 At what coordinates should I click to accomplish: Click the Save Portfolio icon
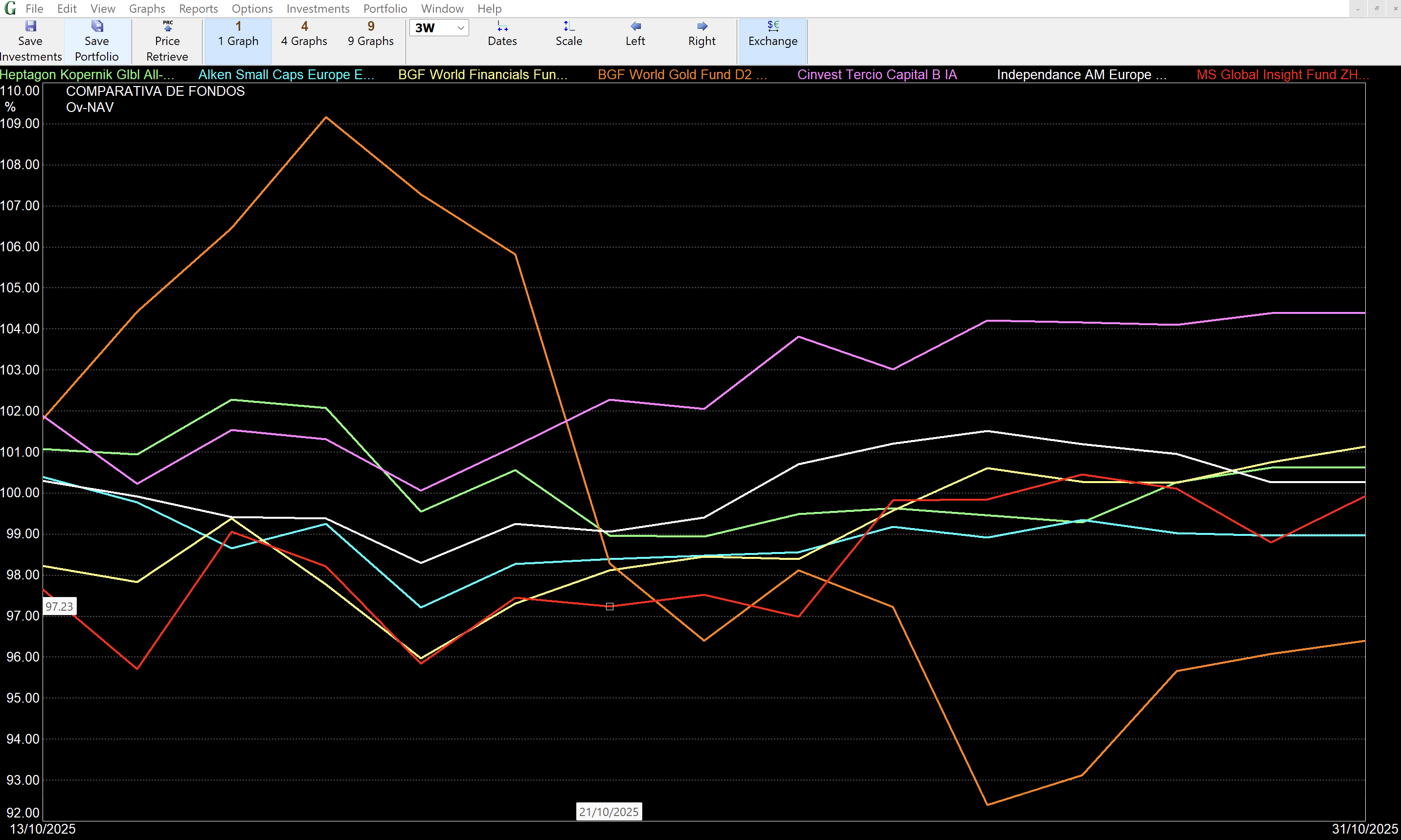pyautogui.click(x=97, y=26)
